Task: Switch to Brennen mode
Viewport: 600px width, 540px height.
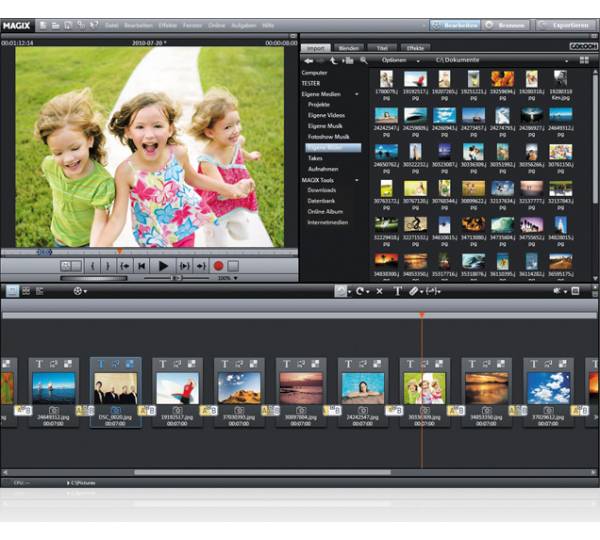Action: click(504, 23)
